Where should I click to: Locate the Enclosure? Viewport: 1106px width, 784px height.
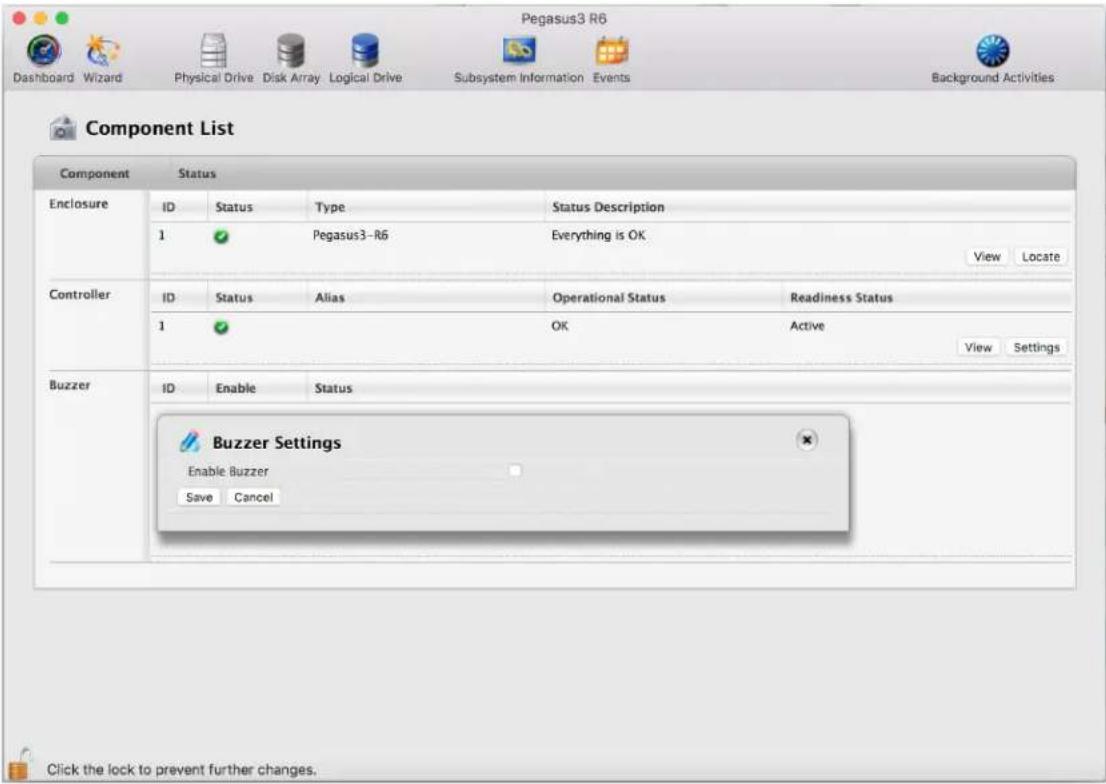pyautogui.click(x=1040, y=257)
